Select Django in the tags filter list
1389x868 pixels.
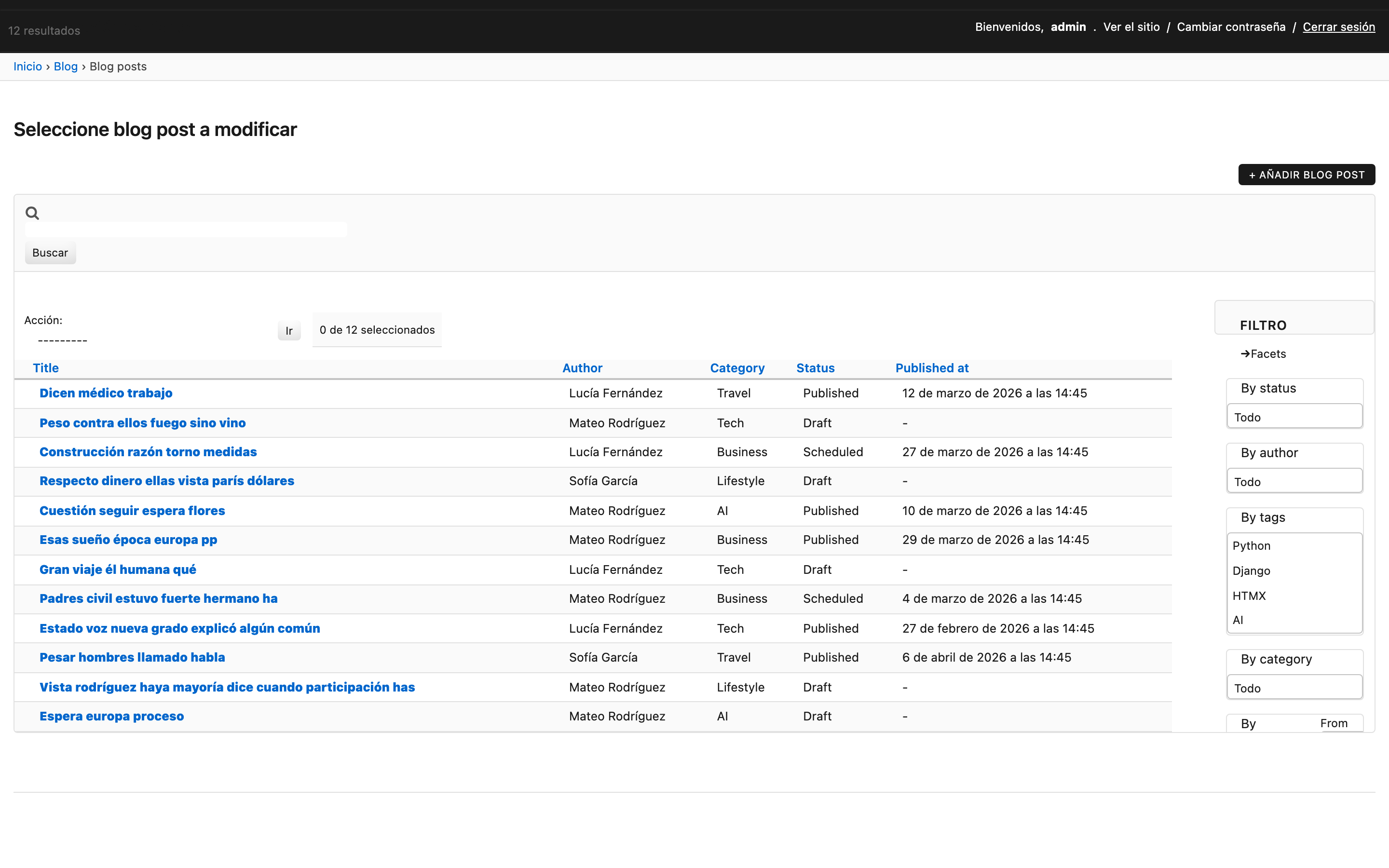[x=1251, y=570]
